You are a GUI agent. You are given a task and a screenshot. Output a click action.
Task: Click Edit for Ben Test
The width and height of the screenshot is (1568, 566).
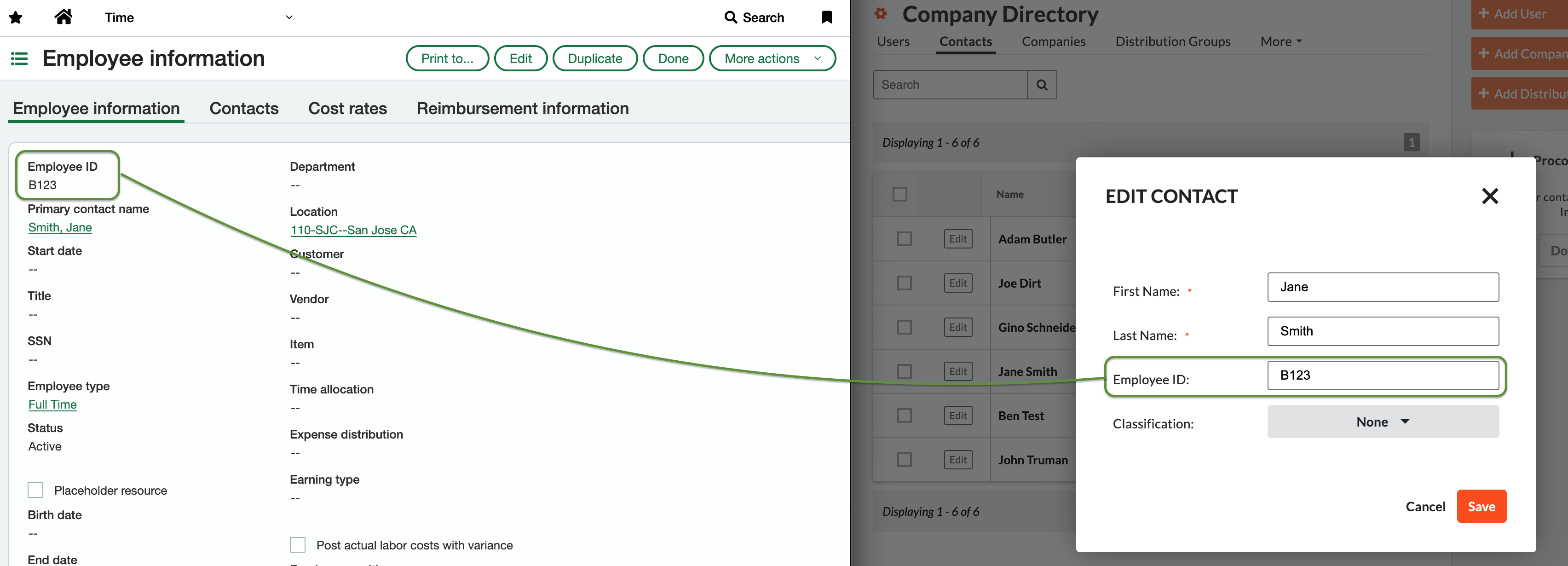(x=958, y=416)
